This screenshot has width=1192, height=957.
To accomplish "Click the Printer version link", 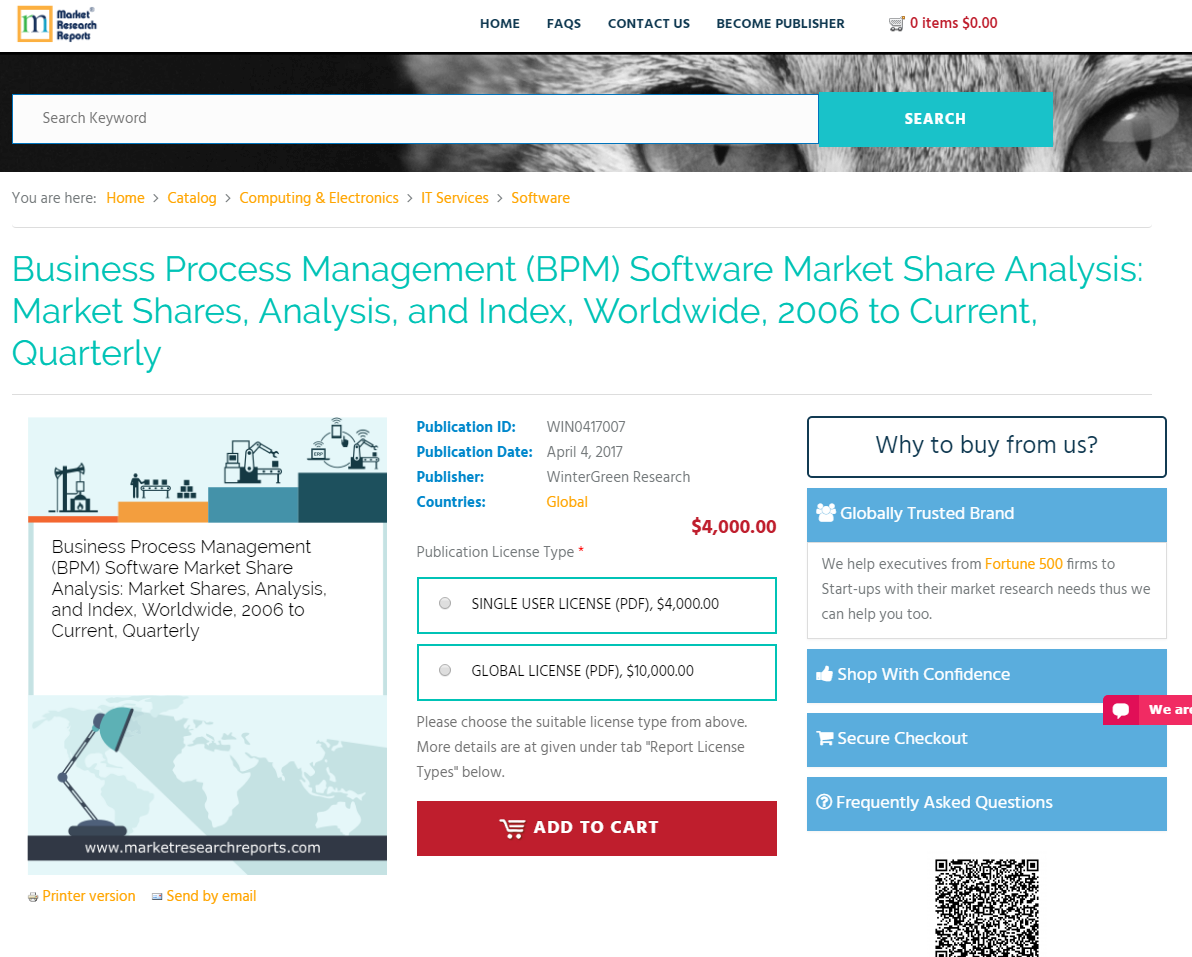I will click(89, 896).
